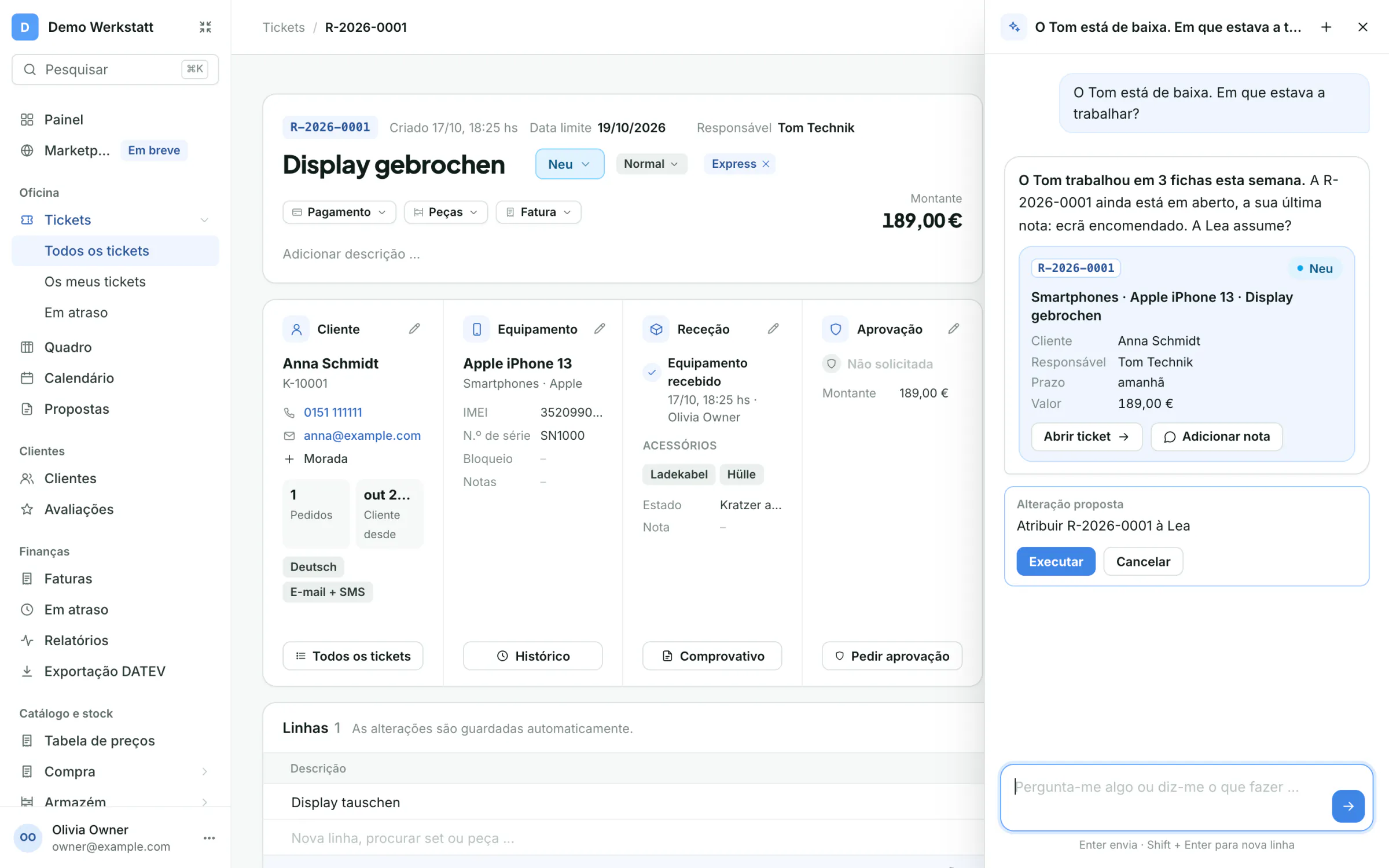
Task: Open the Fatura dropdown
Action: click(538, 212)
